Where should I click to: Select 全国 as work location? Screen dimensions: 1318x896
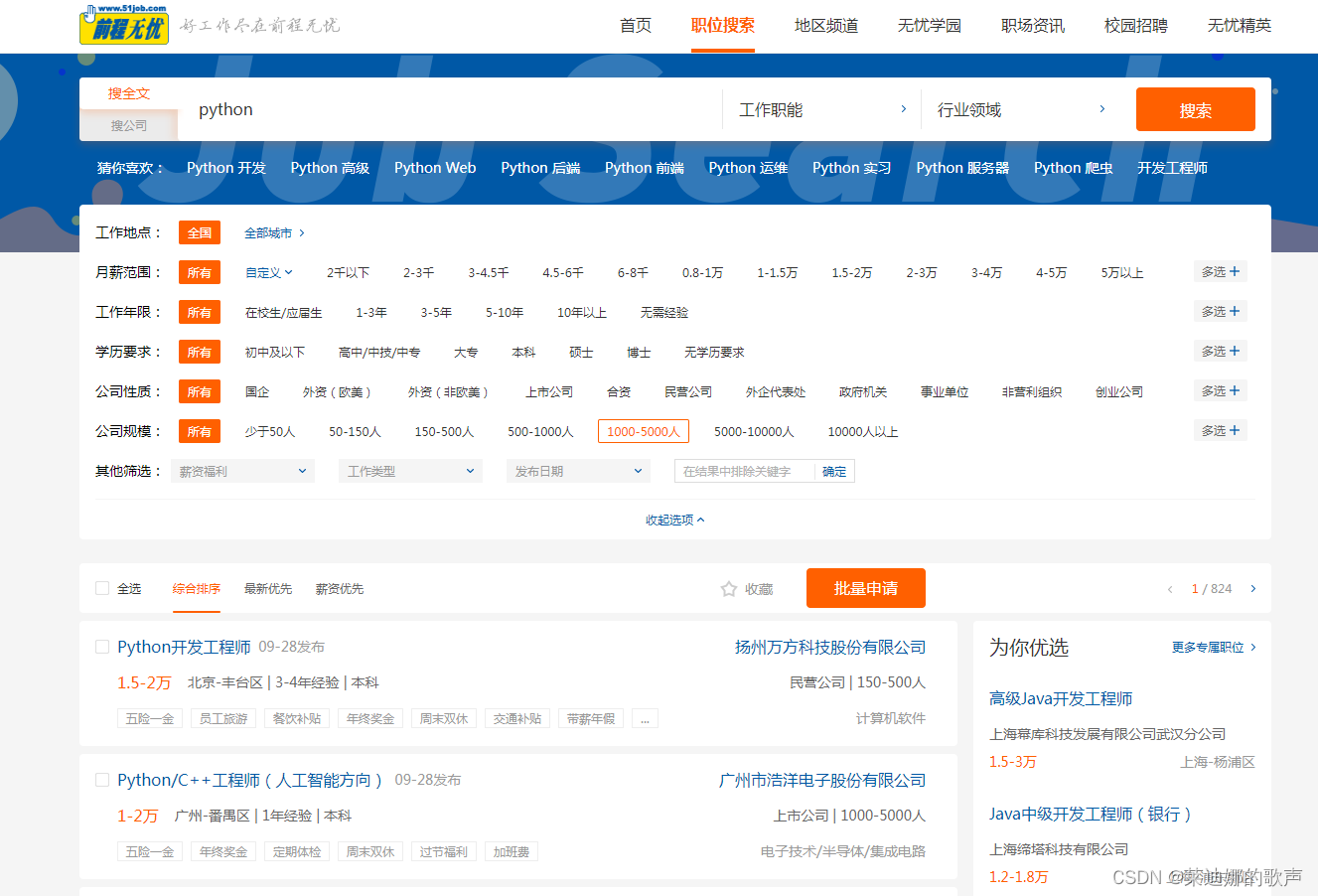200,232
